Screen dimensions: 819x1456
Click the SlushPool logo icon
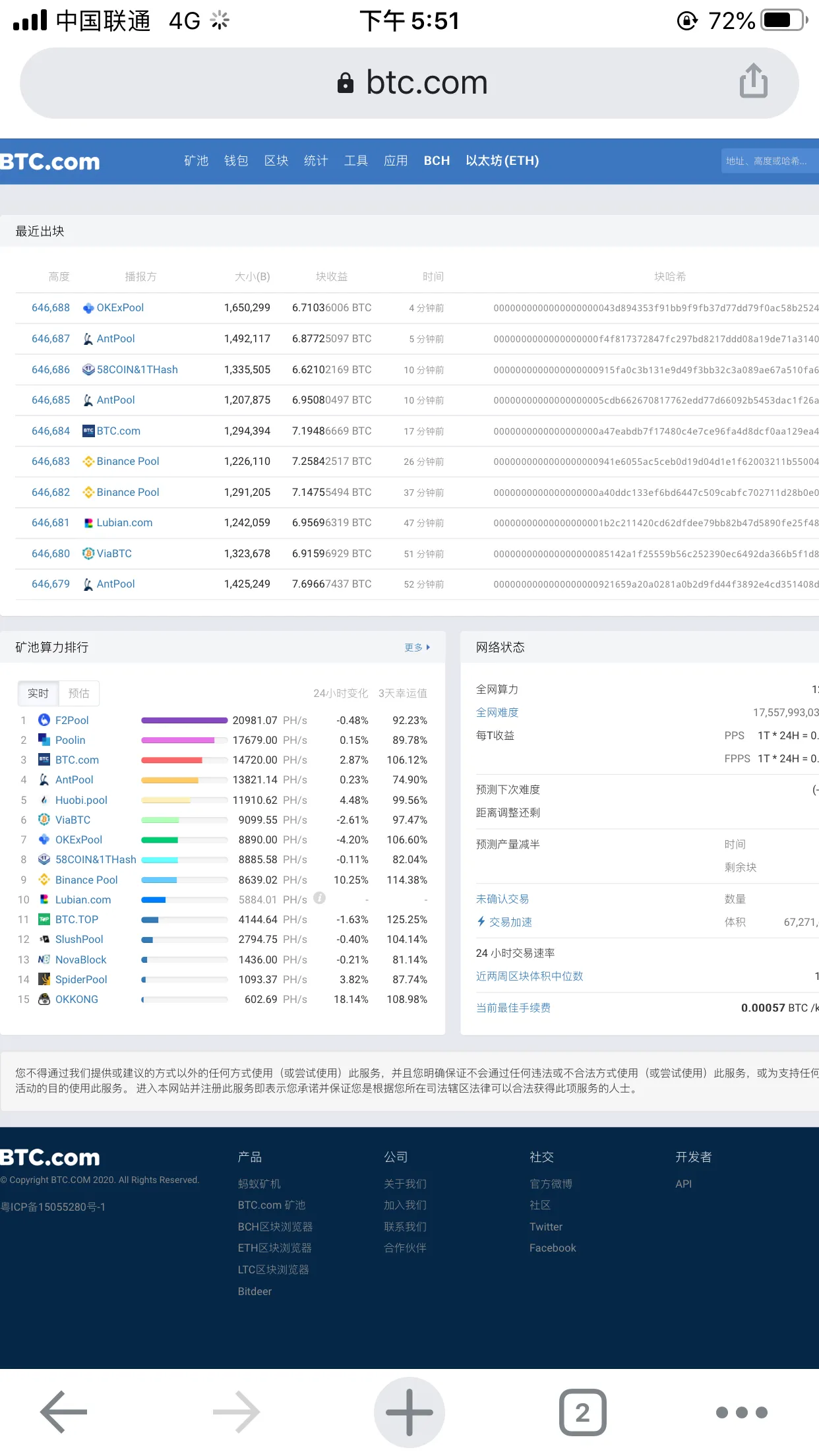pyautogui.click(x=44, y=939)
